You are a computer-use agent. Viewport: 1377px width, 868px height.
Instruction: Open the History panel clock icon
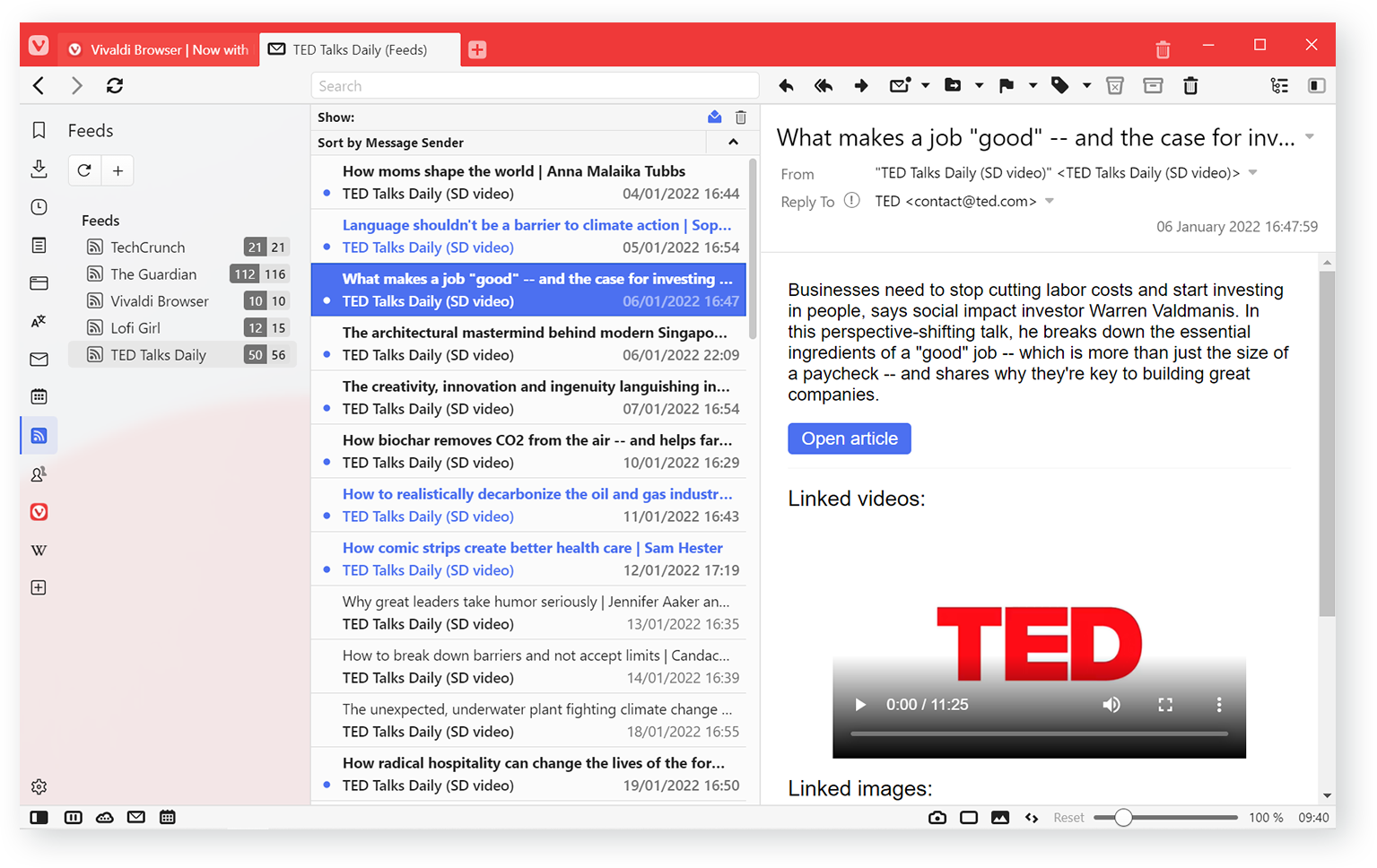coord(39,207)
